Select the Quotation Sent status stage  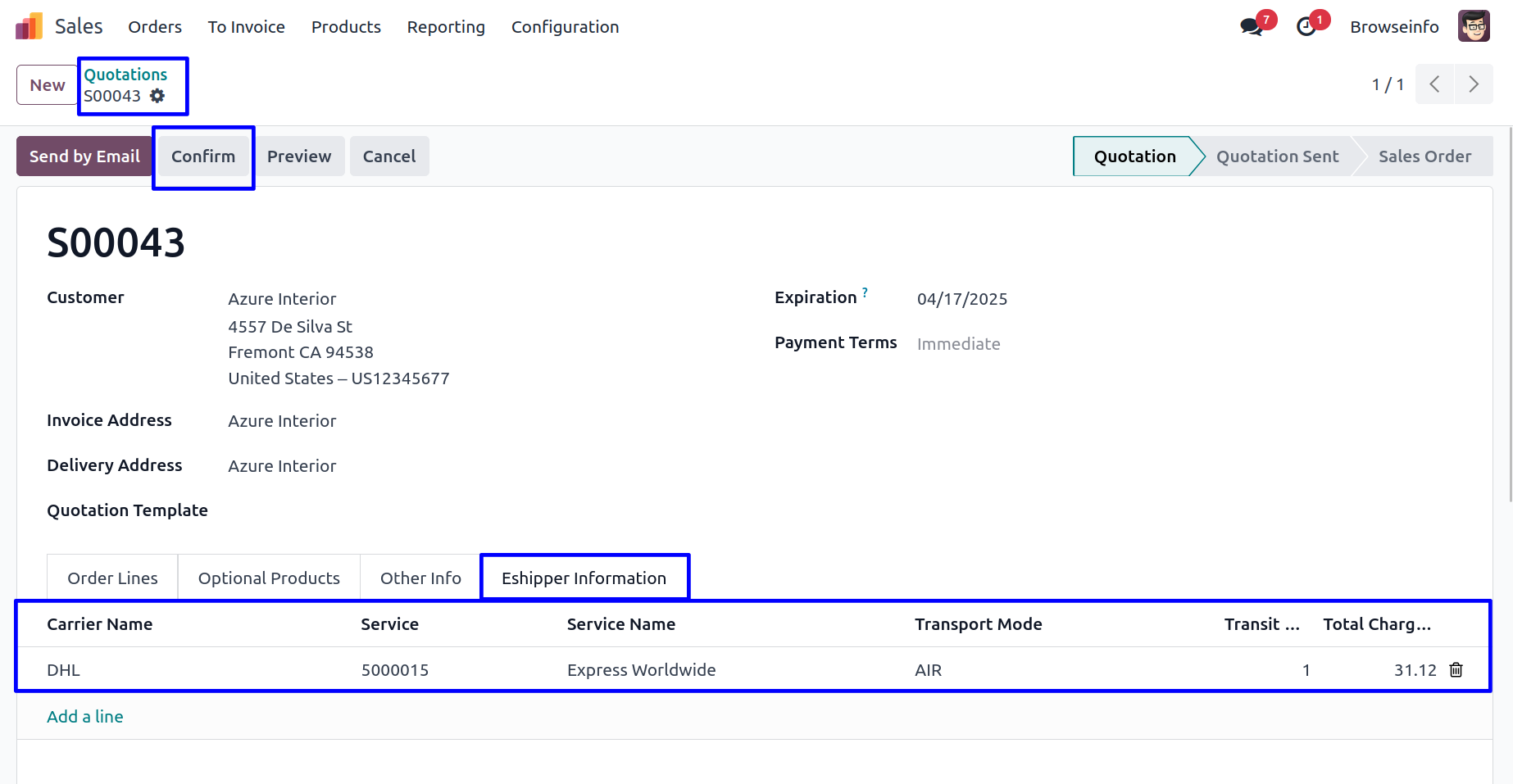pos(1276,156)
